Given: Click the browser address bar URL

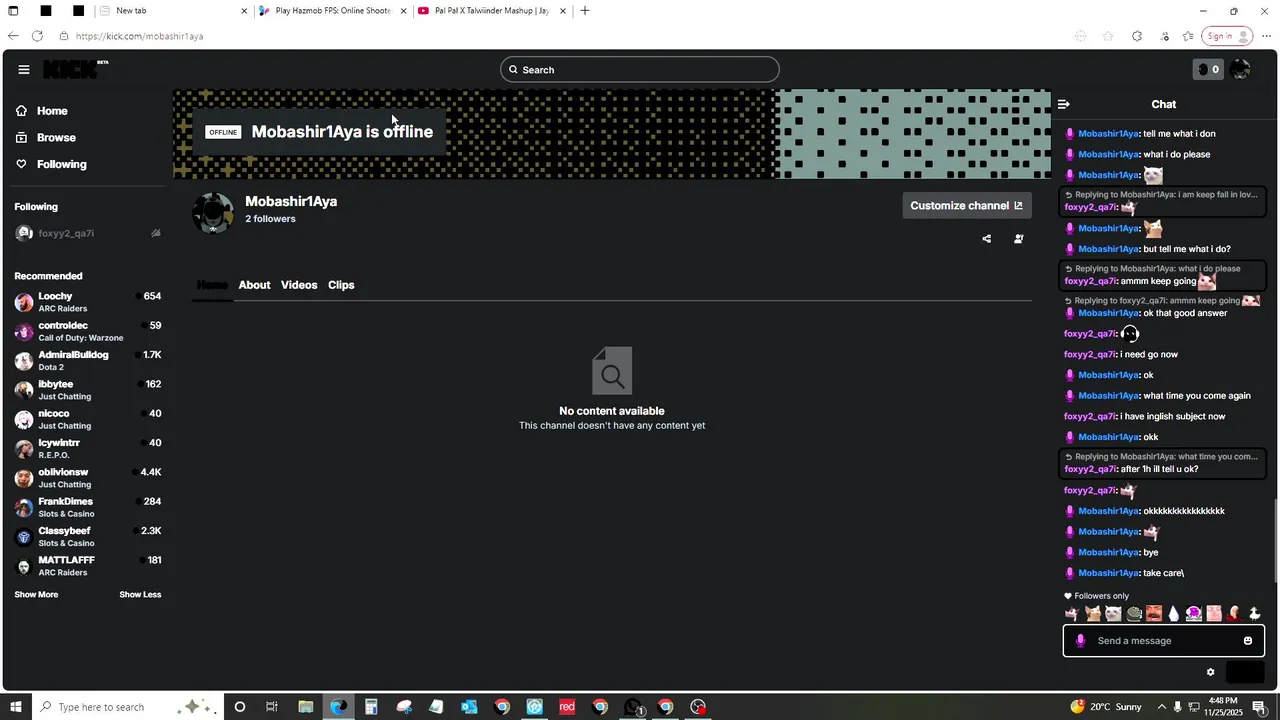Looking at the screenshot, I should coord(139,36).
